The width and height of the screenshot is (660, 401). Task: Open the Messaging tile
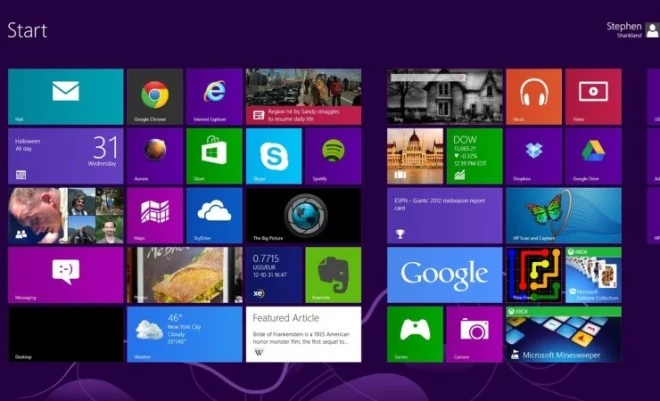[x=66, y=275]
